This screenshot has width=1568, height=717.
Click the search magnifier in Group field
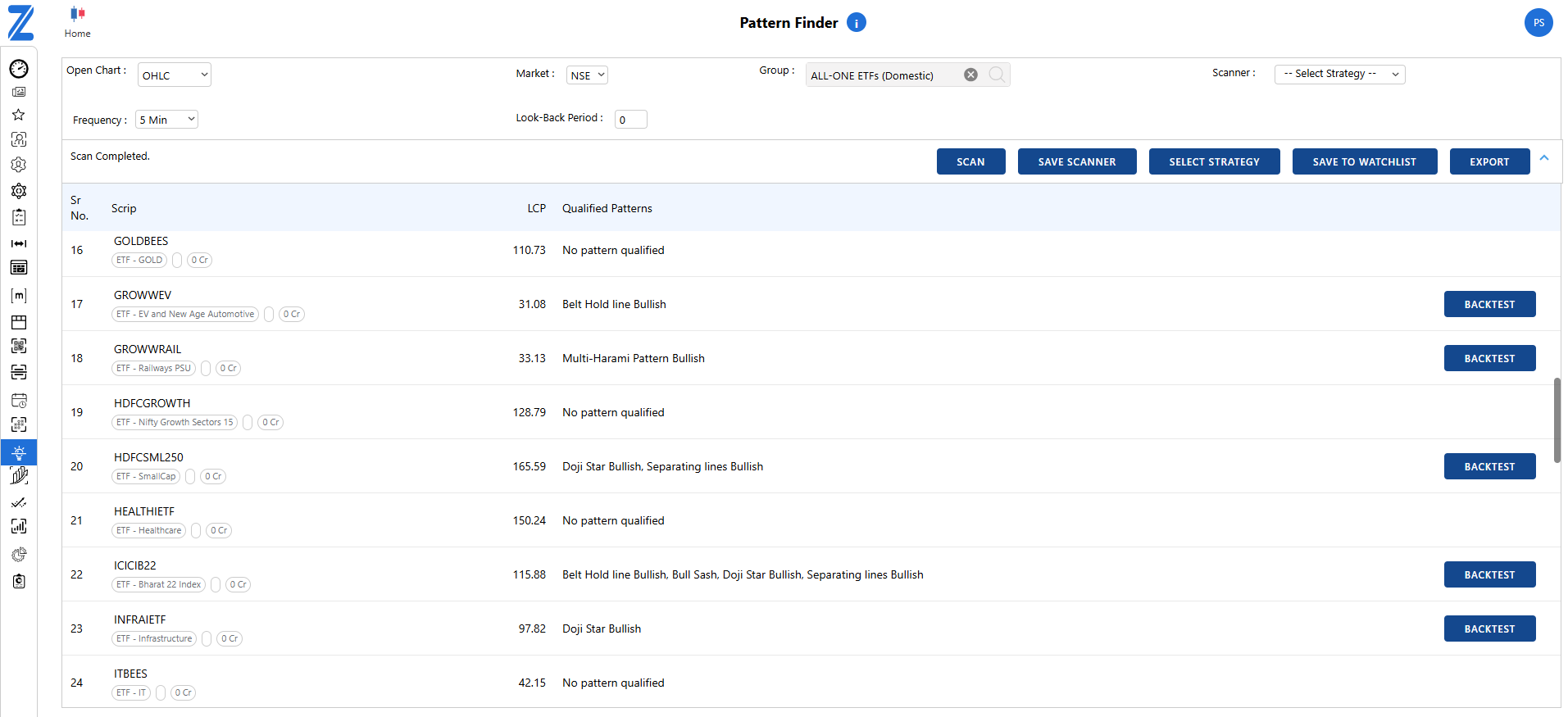click(997, 75)
